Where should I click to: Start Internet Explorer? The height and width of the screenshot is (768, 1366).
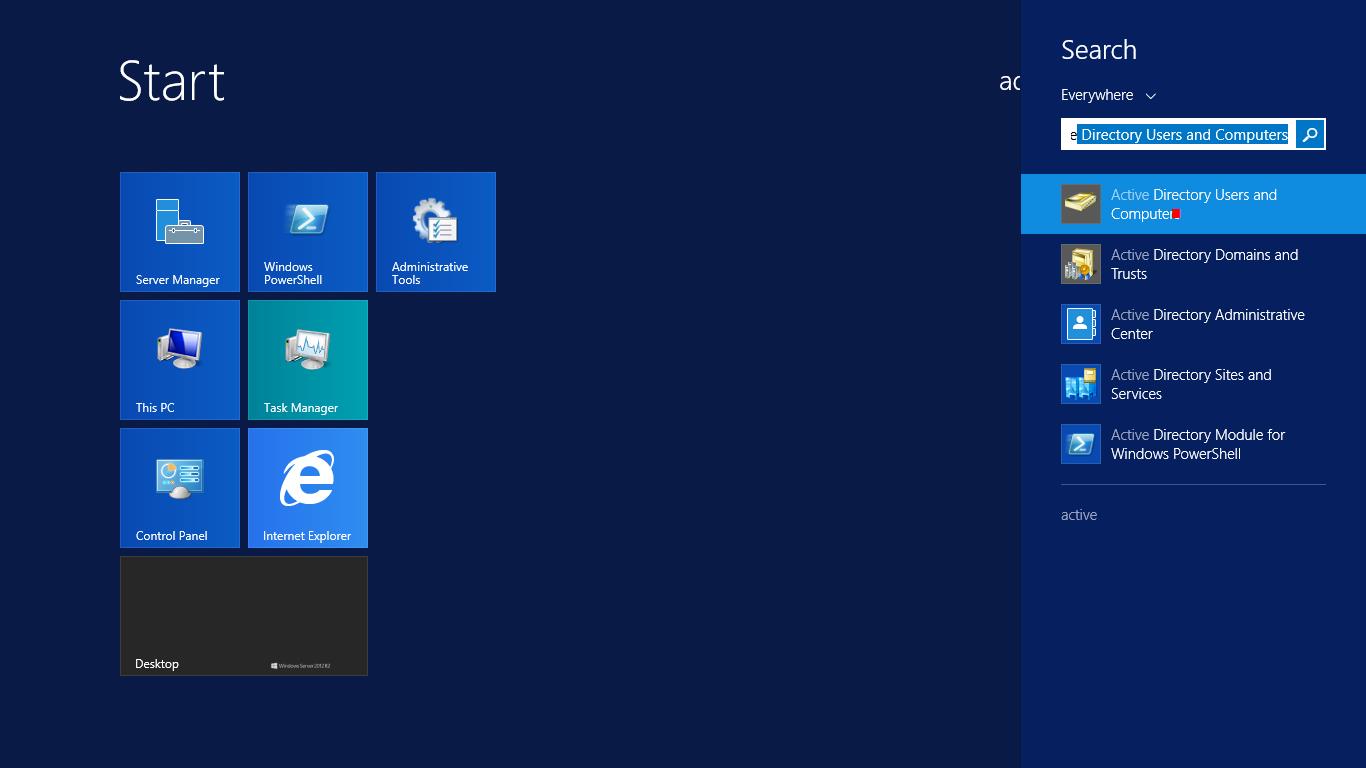307,487
